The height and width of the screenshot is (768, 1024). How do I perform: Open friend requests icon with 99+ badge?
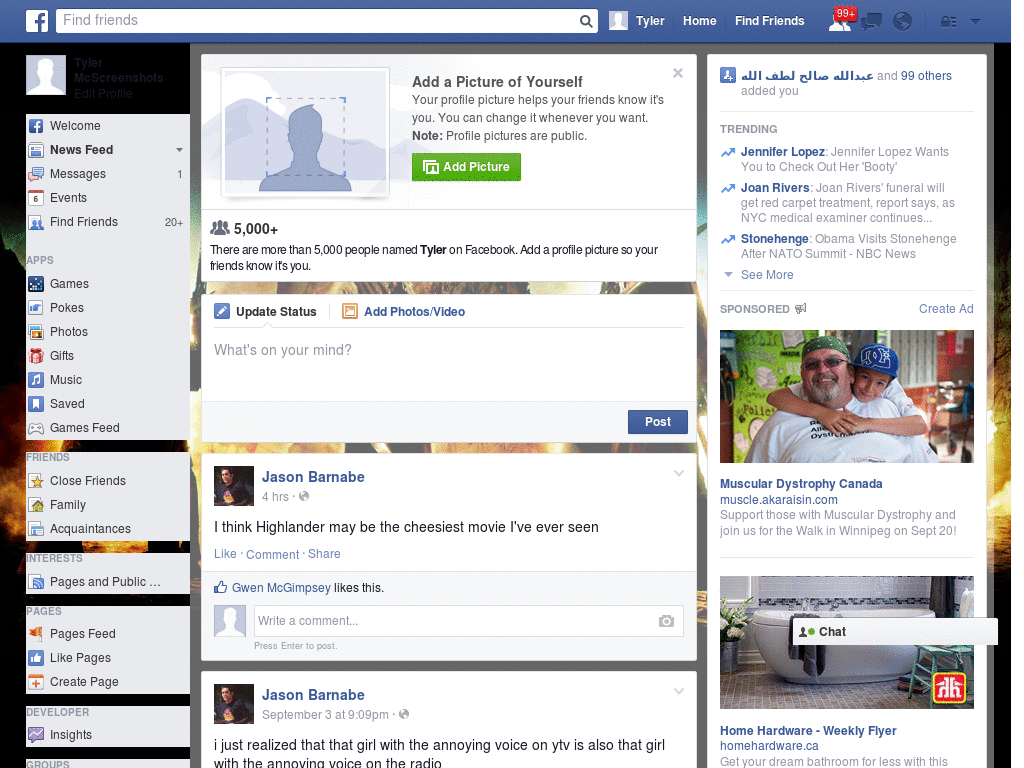pyautogui.click(x=841, y=20)
